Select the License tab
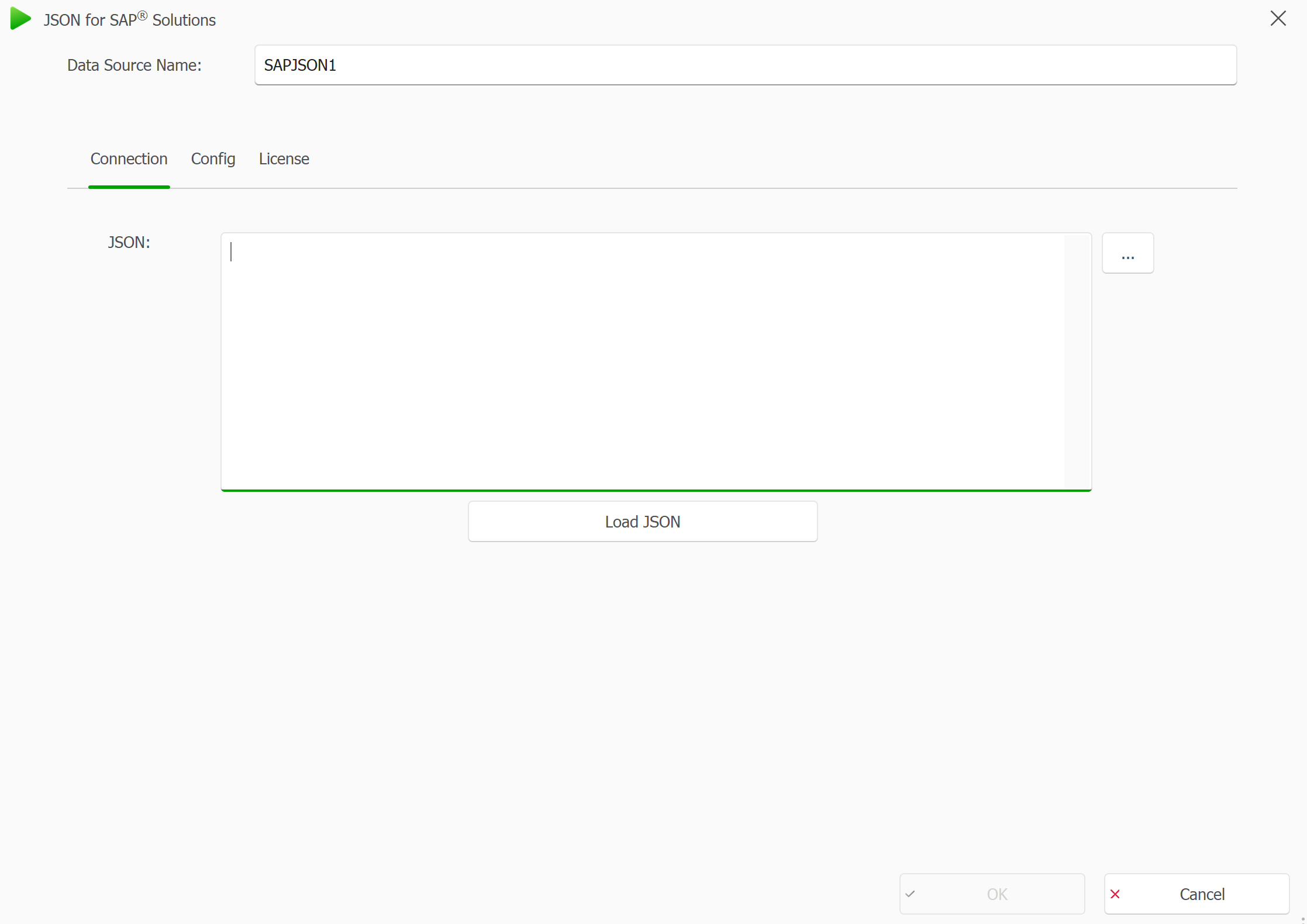 tap(284, 159)
